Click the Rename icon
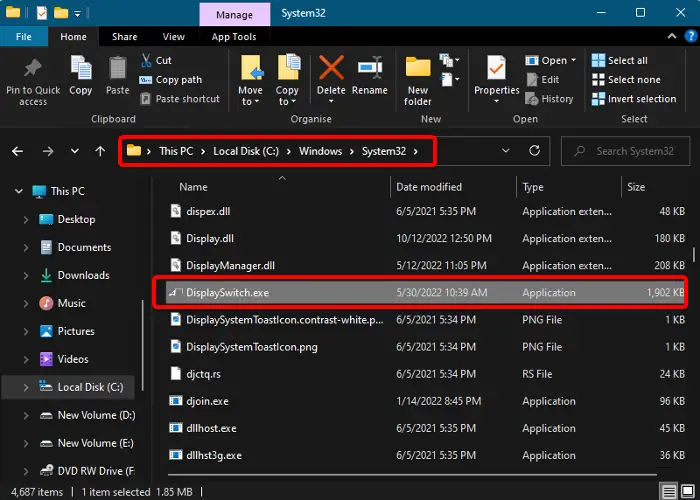 (370, 68)
